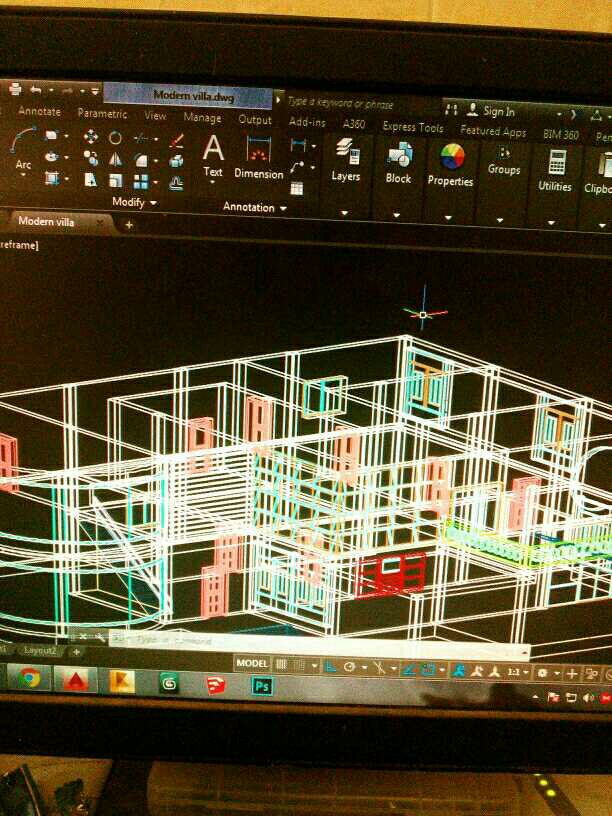Select the Leader annotation tool
Image resolution: width=612 pixels, height=816 pixels.
[297, 167]
